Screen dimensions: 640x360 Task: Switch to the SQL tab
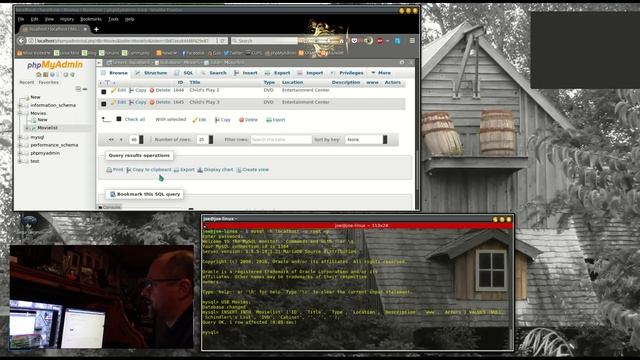[x=184, y=73]
